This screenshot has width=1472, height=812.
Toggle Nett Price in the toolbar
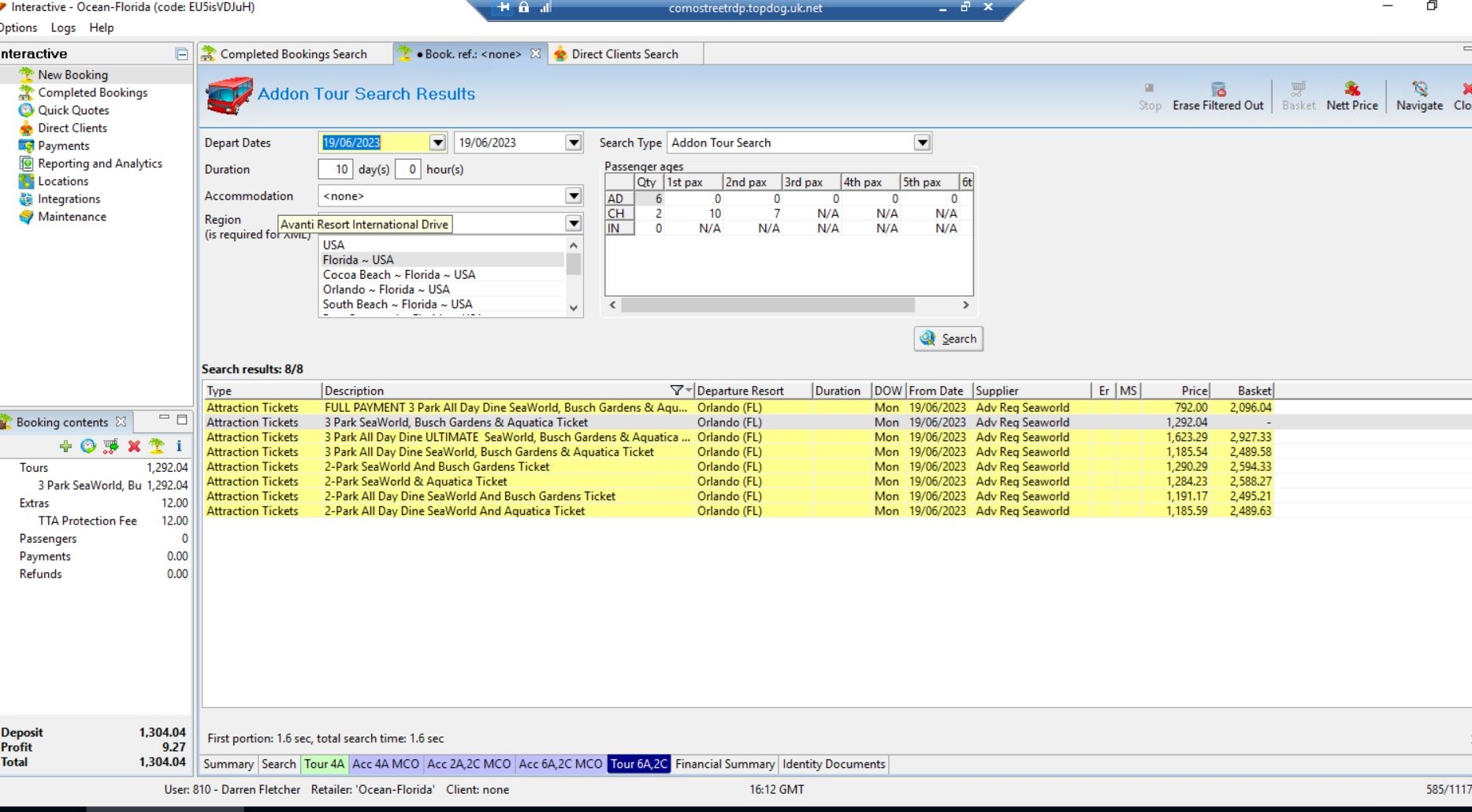pyautogui.click(x=1352, y=96)
